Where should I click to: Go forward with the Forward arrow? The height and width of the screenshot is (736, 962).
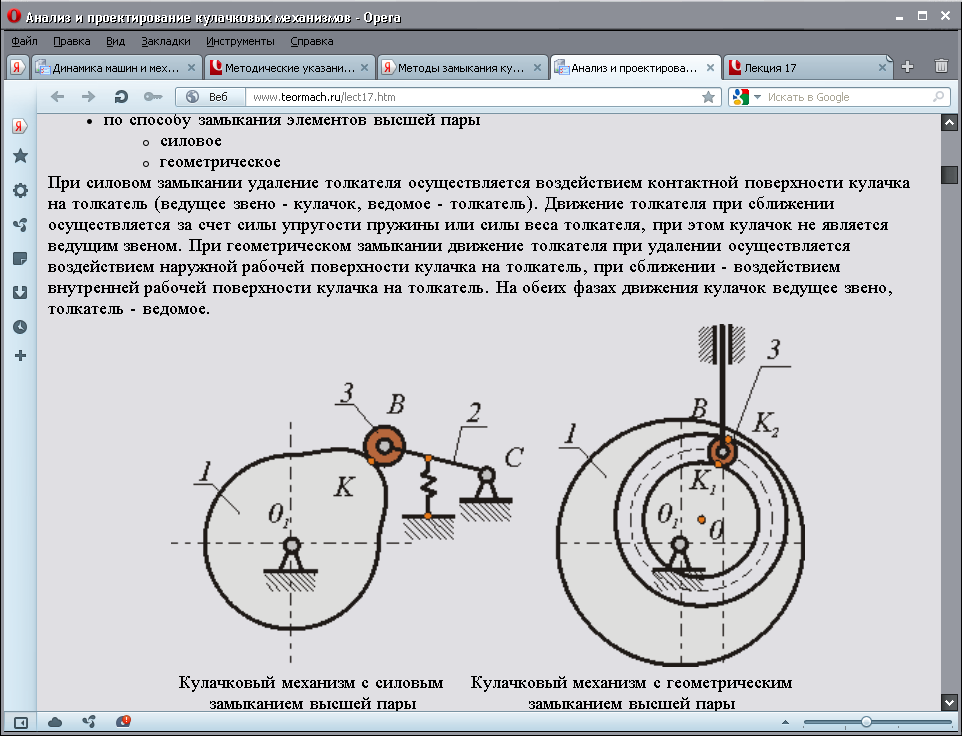(x=88, y=97)
